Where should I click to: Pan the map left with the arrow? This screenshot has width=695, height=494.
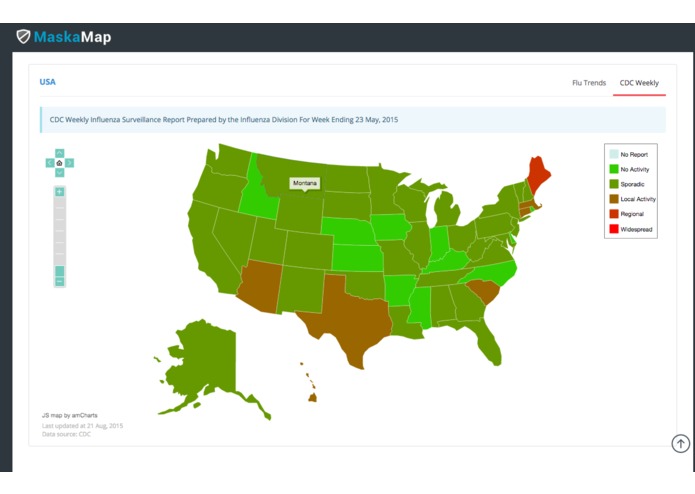click(50, 163)
